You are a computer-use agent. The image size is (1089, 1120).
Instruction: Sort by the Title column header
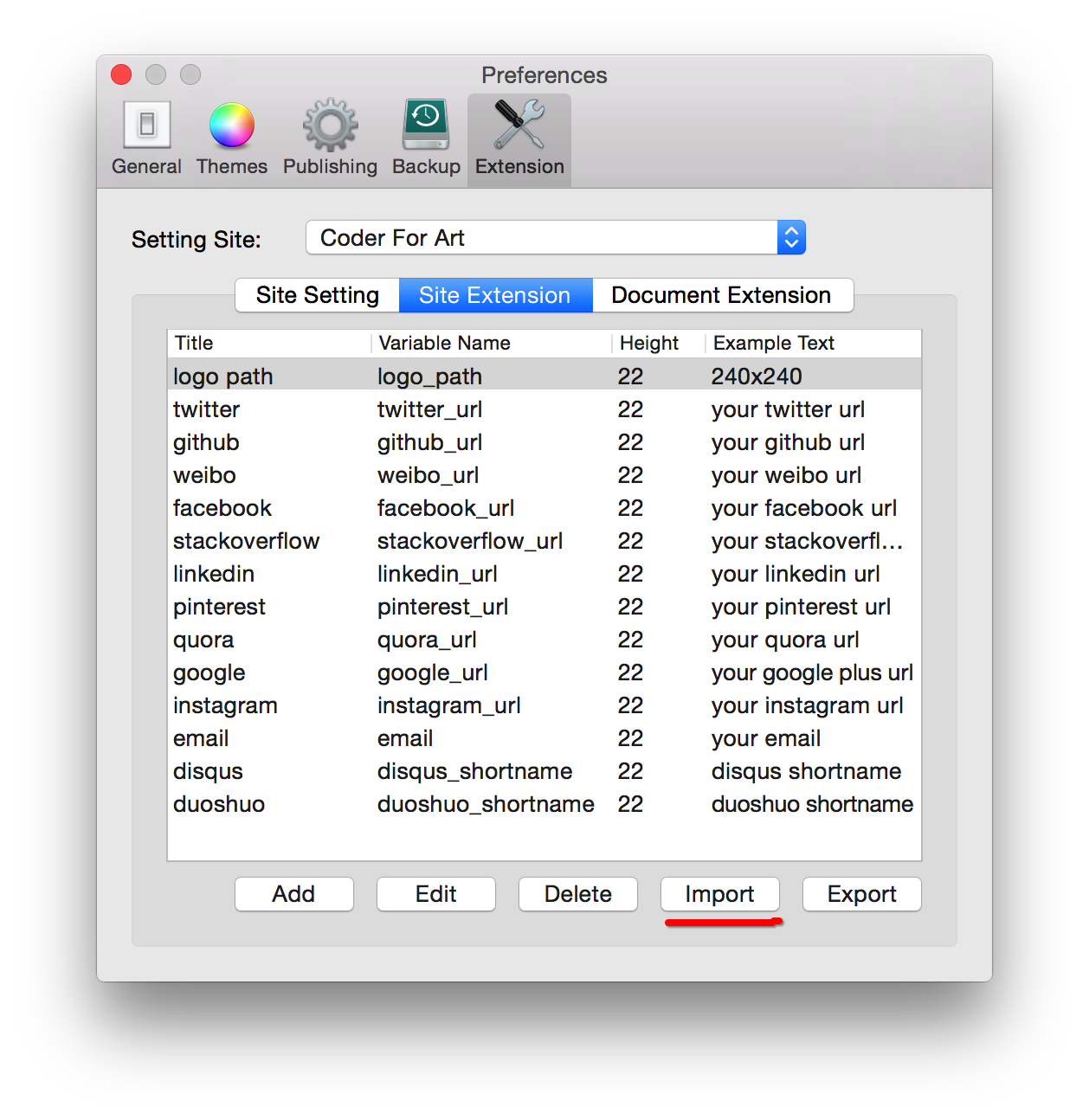click(269, 343)
